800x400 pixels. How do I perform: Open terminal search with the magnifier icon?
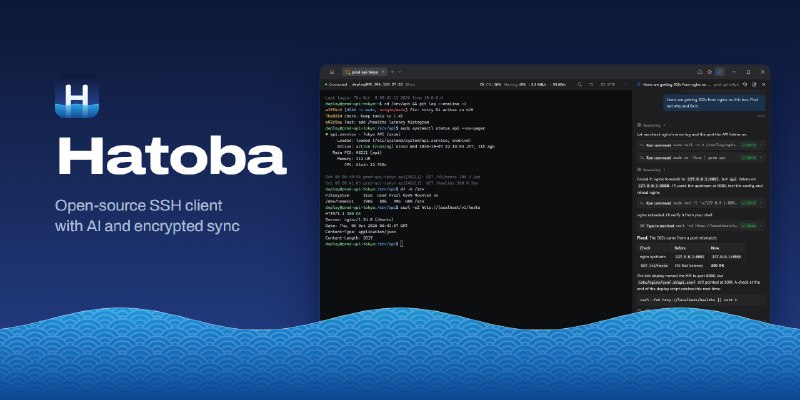click(x=580, y=84)
